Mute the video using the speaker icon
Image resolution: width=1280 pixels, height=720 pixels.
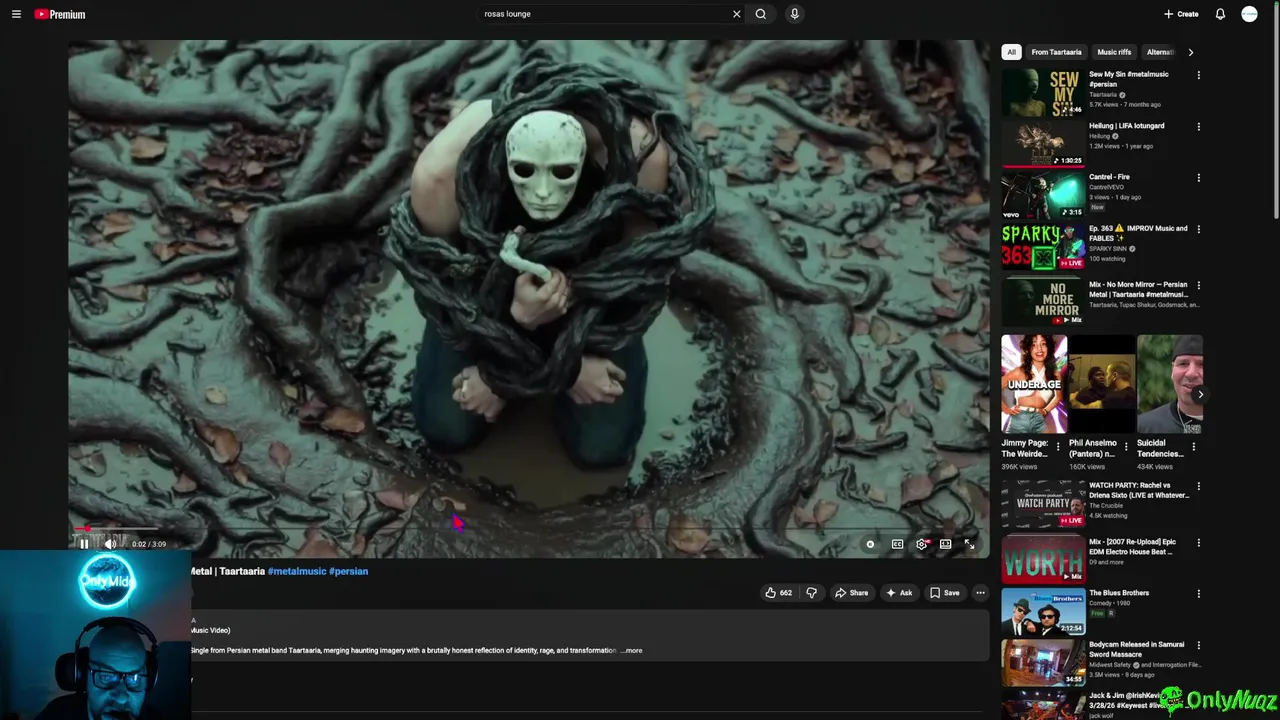[x=110, y=544]
